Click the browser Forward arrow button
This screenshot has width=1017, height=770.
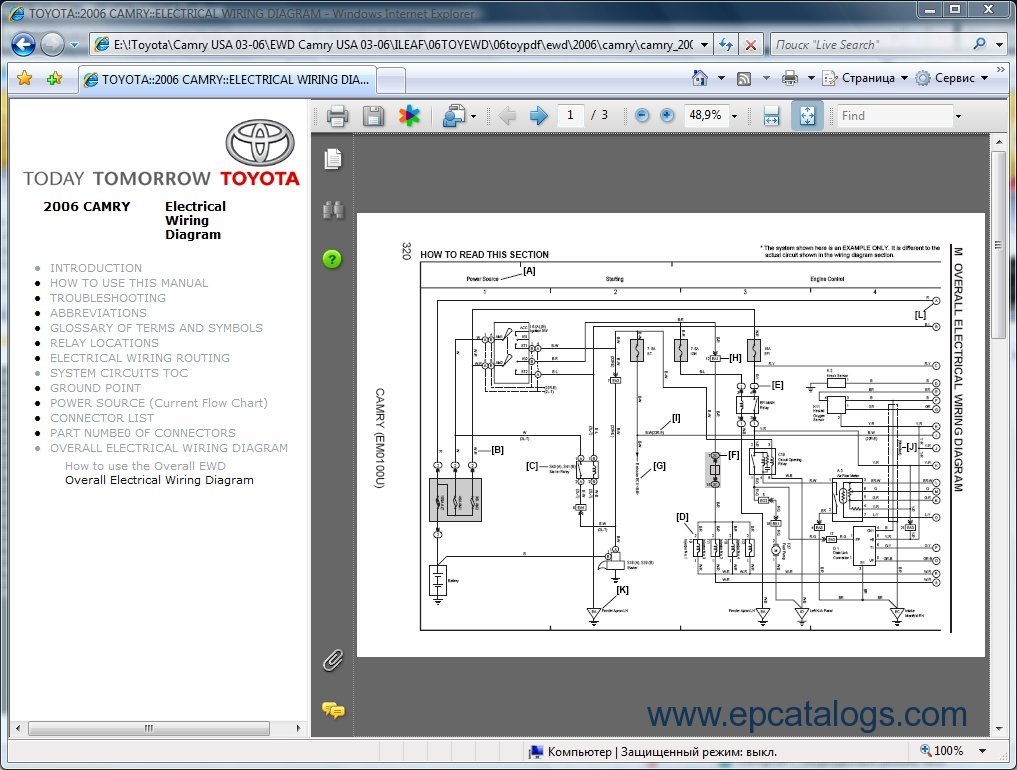52,45
